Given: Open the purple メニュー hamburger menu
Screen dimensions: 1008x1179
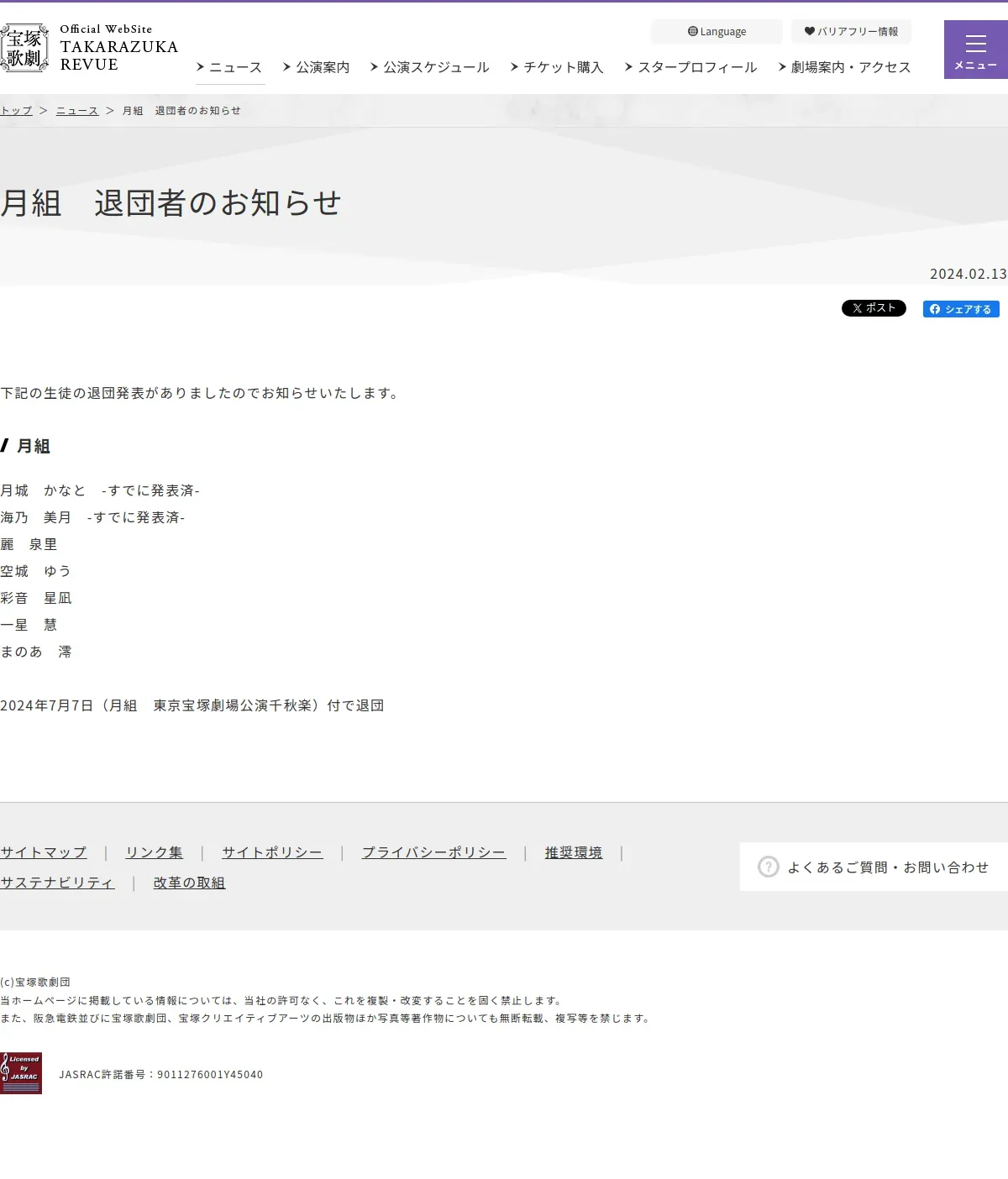Looking at the screenshot, I should [976, 50].
